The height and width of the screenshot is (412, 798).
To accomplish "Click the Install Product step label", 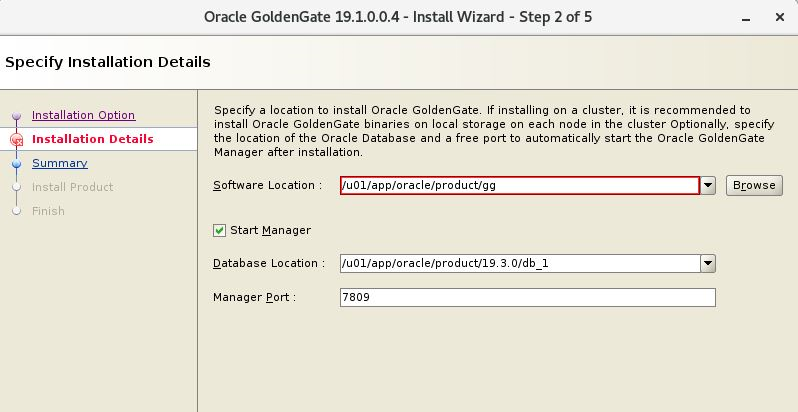I will pos(72,187).
